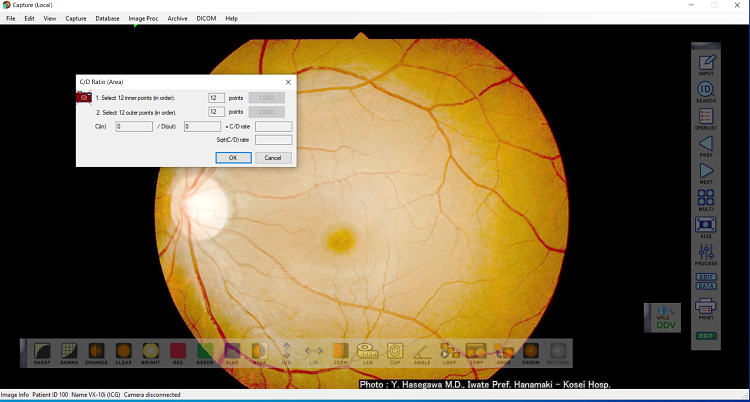Open the DICOM menu
The height and width of the screenshot is (402, 750).
click(204, 18)
